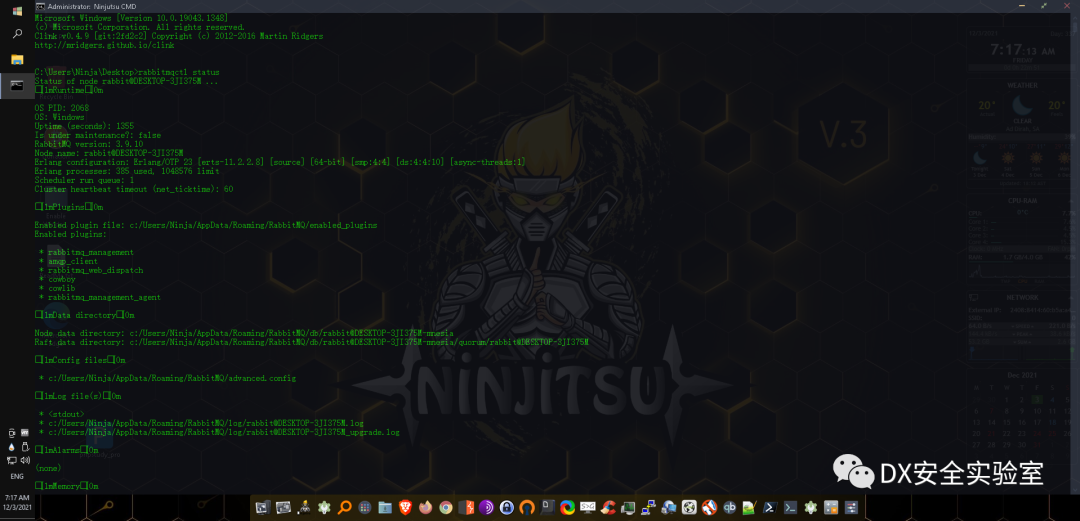Launch Google Chrome from the dock
Screen dimensions: 1080x521
coord(446,508)
